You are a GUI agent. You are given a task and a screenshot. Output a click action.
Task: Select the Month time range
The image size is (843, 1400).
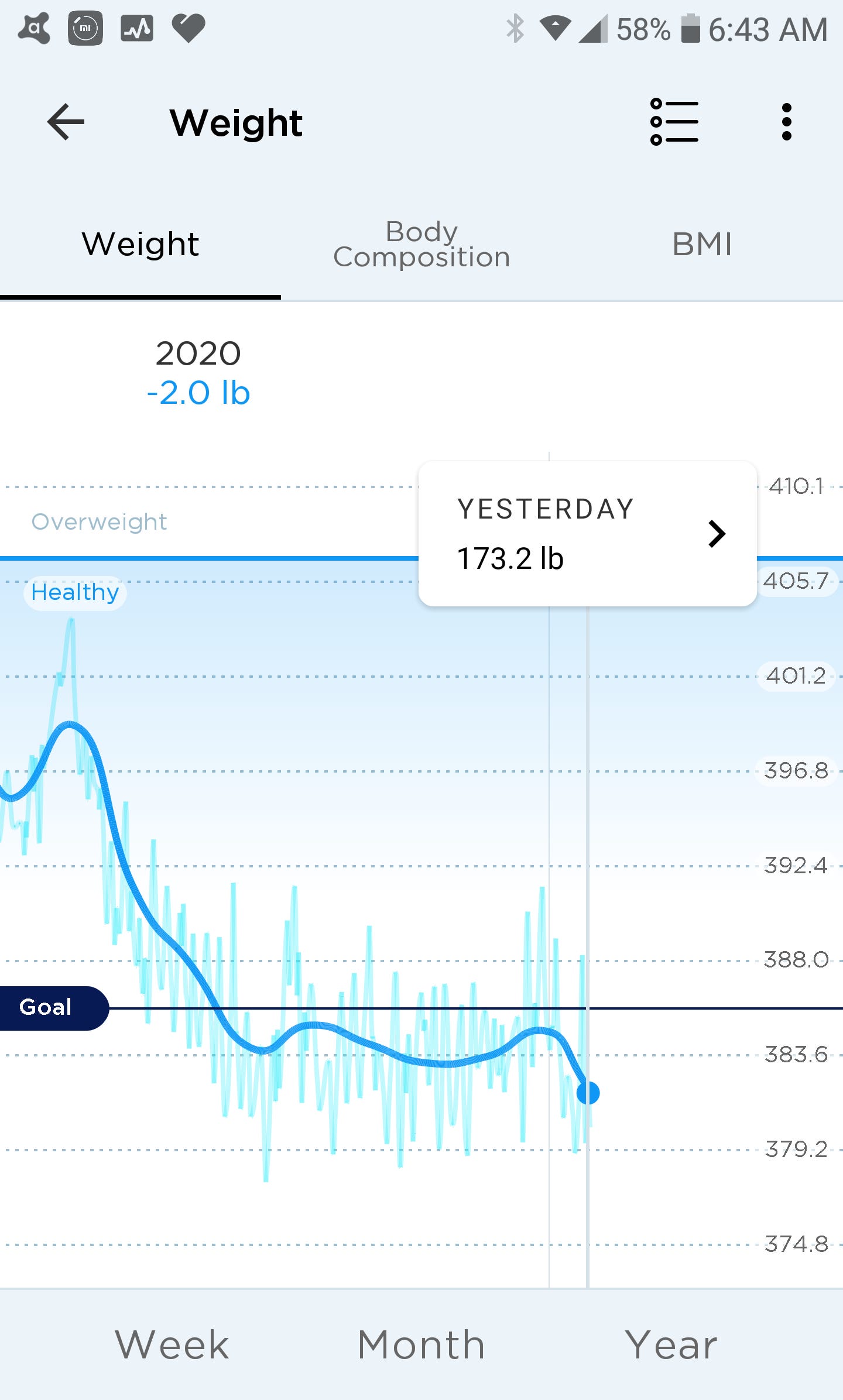pos(421,1344)
